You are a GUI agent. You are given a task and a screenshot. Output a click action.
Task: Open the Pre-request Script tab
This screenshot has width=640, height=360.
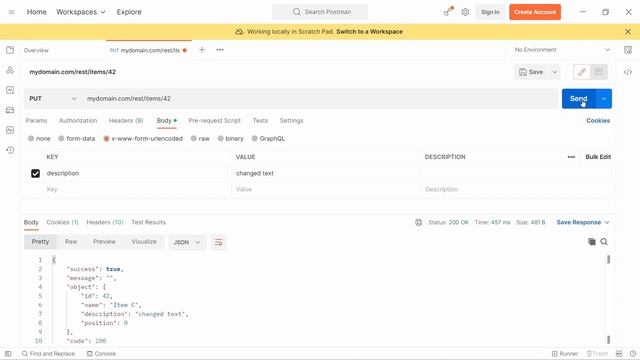pyautogui.click(x=214, y=120)
